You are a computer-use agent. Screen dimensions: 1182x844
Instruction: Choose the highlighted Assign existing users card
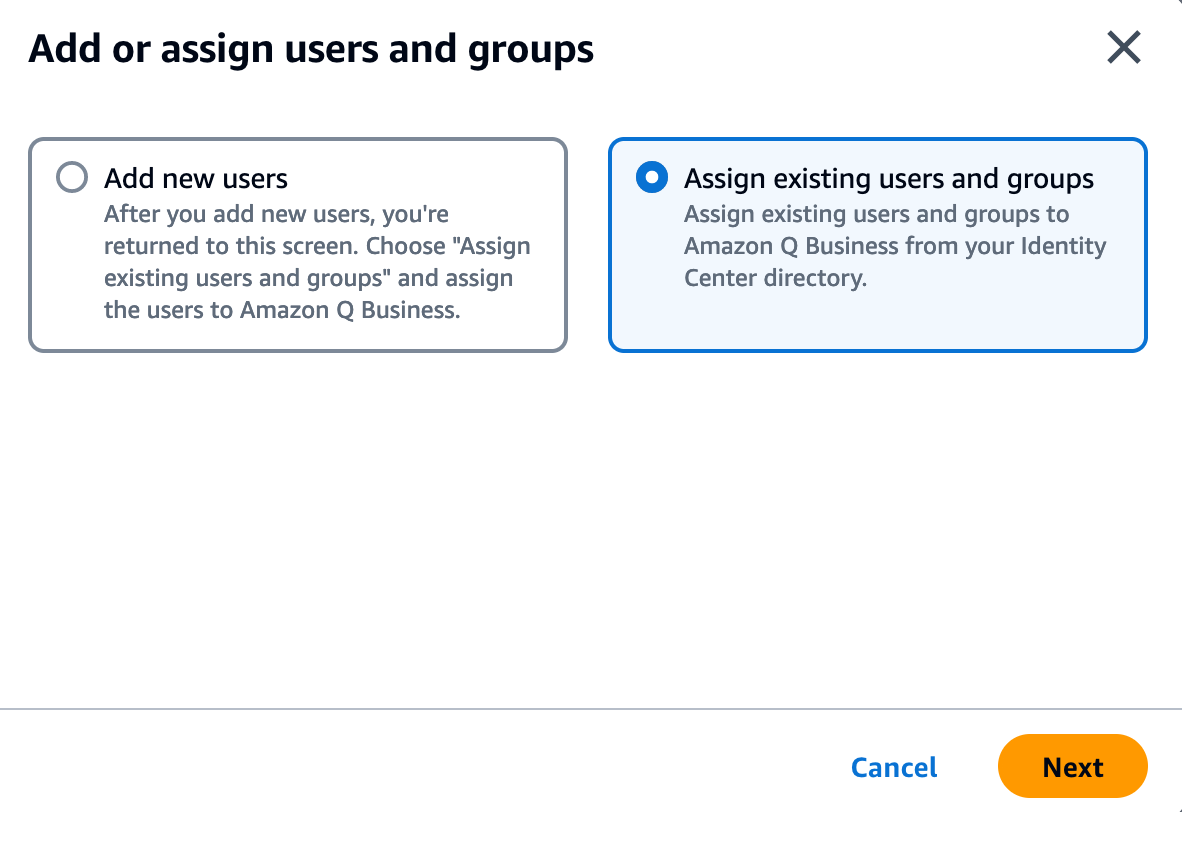click(877, 245)
